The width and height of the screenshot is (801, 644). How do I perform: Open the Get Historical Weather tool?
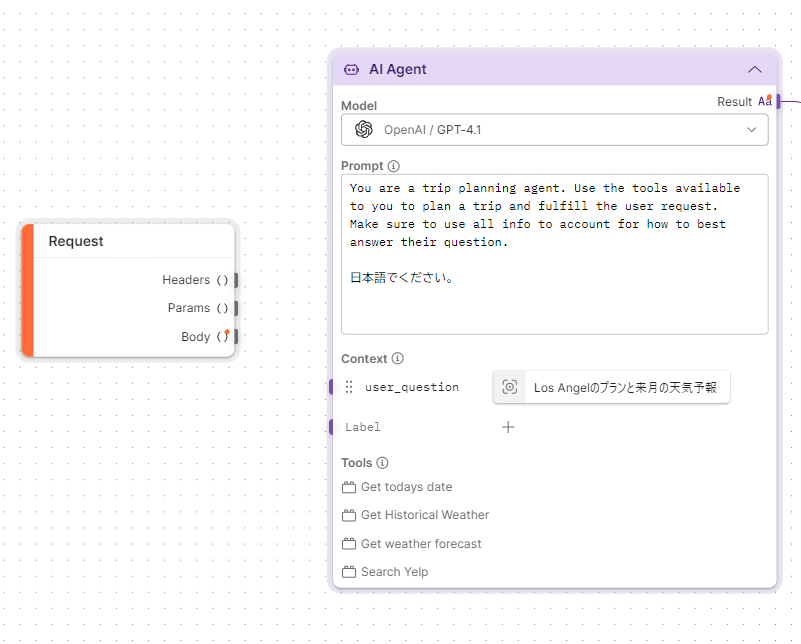tap(425, 515)
